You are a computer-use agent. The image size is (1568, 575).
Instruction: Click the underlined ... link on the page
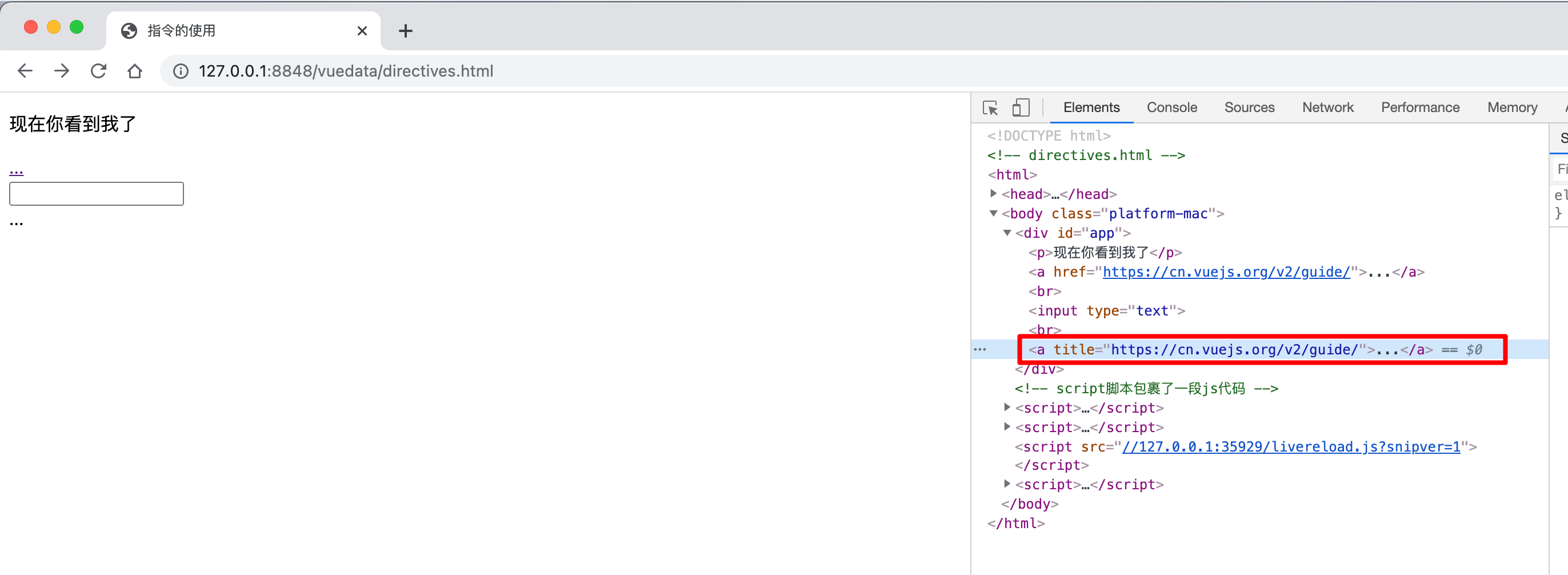17,171
